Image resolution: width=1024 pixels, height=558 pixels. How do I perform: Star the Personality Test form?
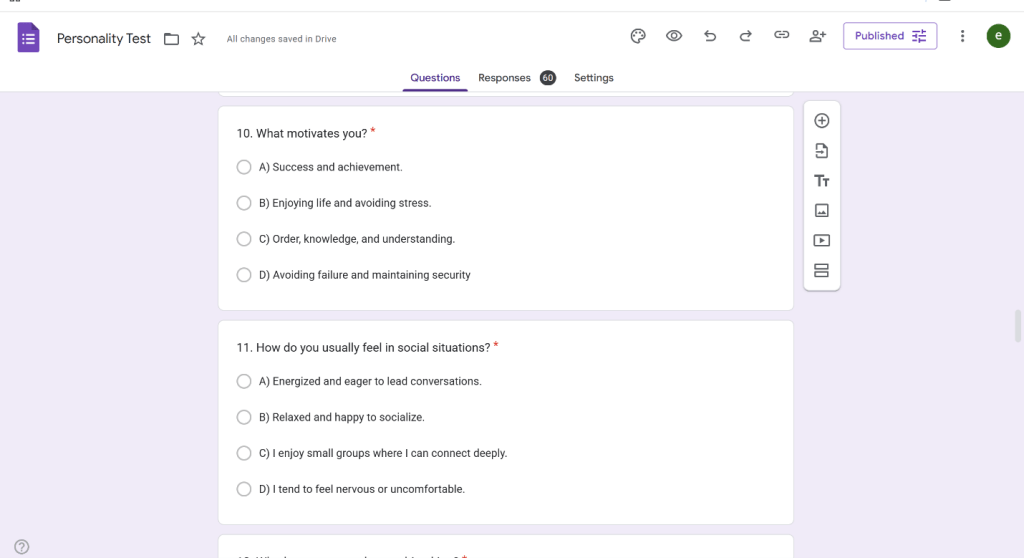pos(198,39)
